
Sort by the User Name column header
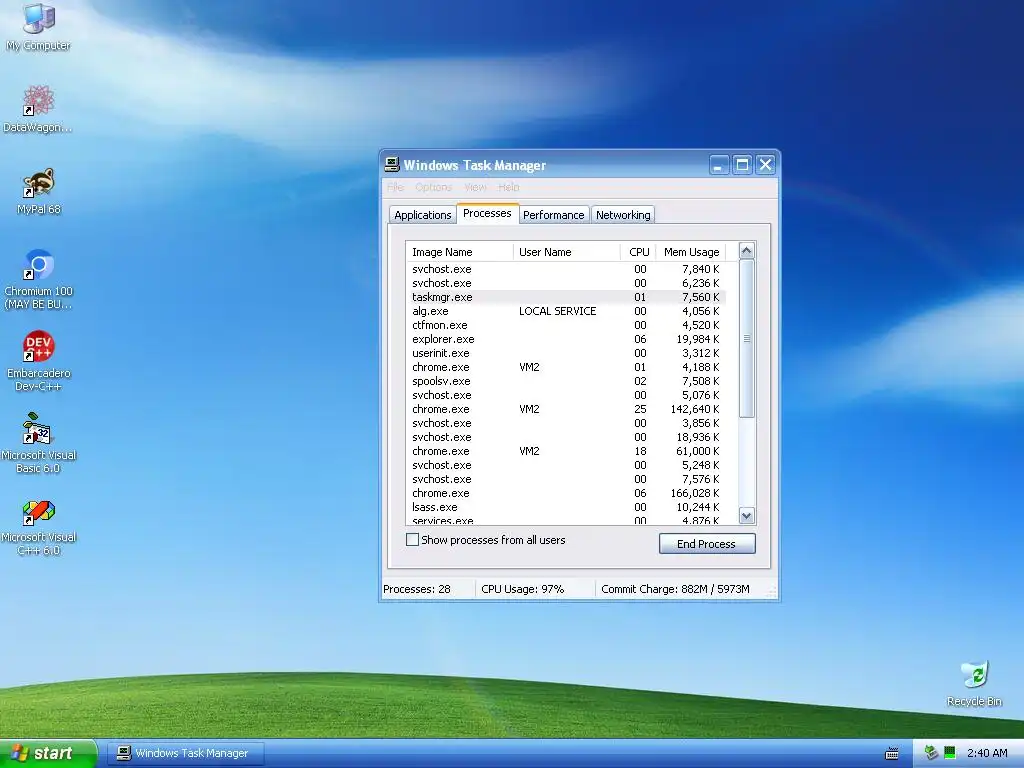[567, 252]
